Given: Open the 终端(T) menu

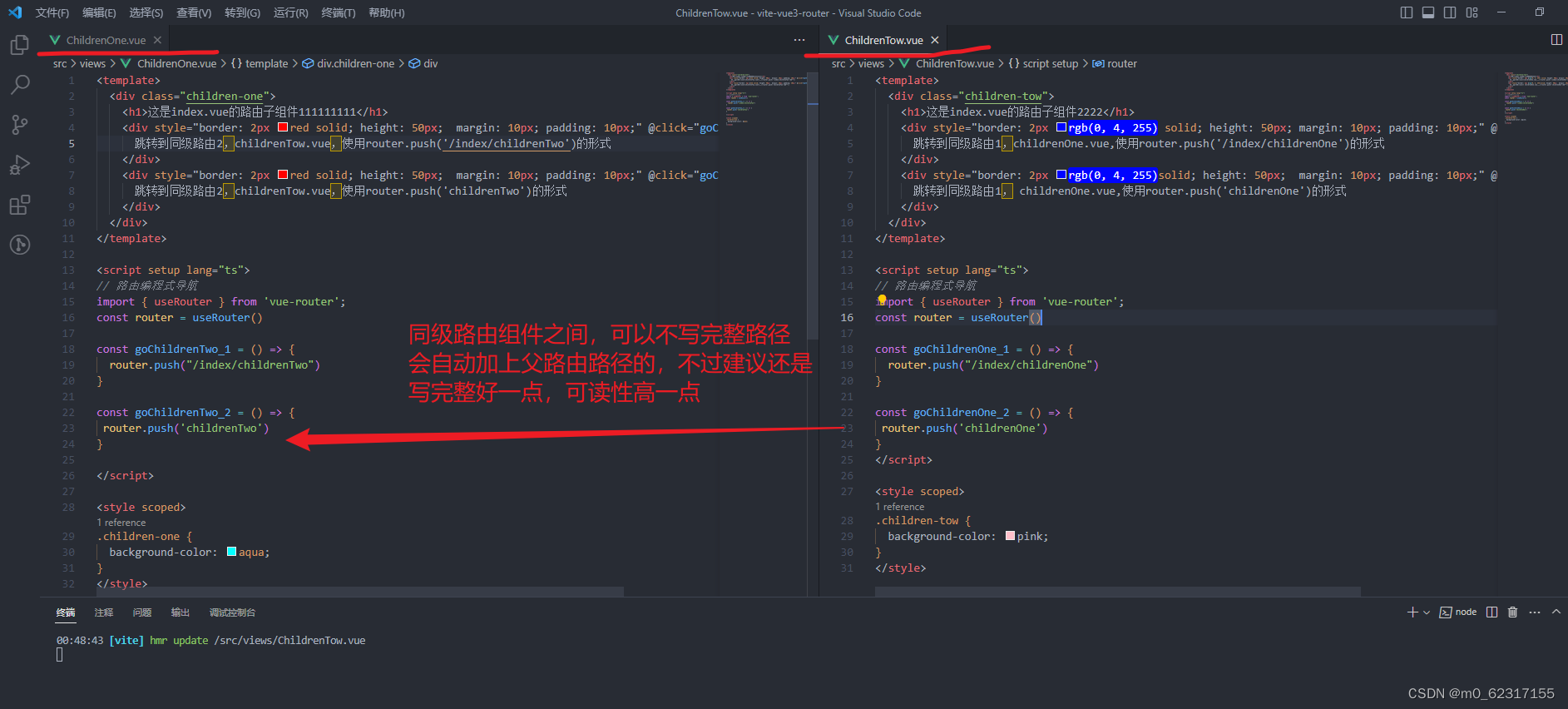Looking at the screenshot, I should (339, 12).
